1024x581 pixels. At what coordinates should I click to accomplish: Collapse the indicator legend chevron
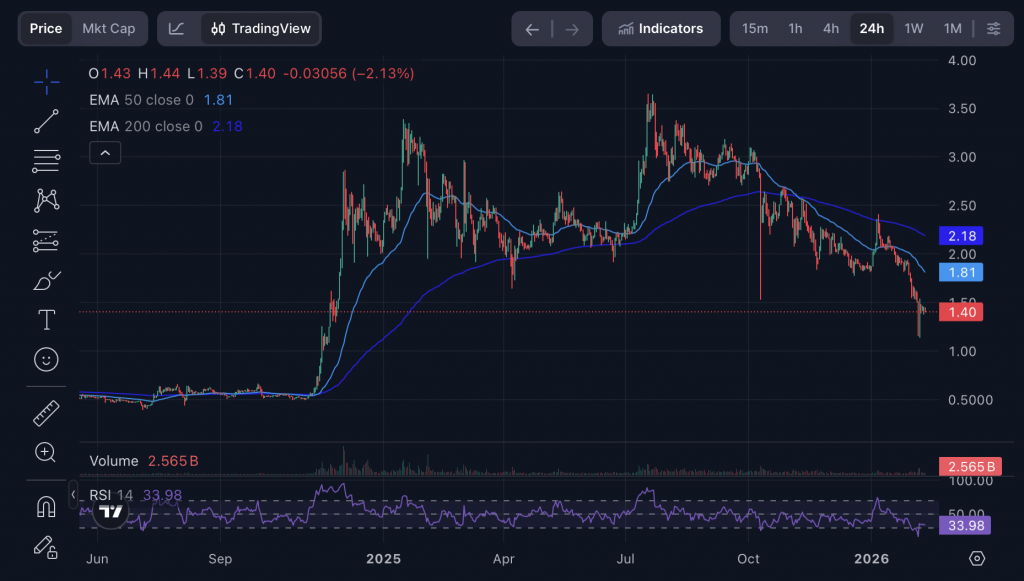click(x=105, y=153)
